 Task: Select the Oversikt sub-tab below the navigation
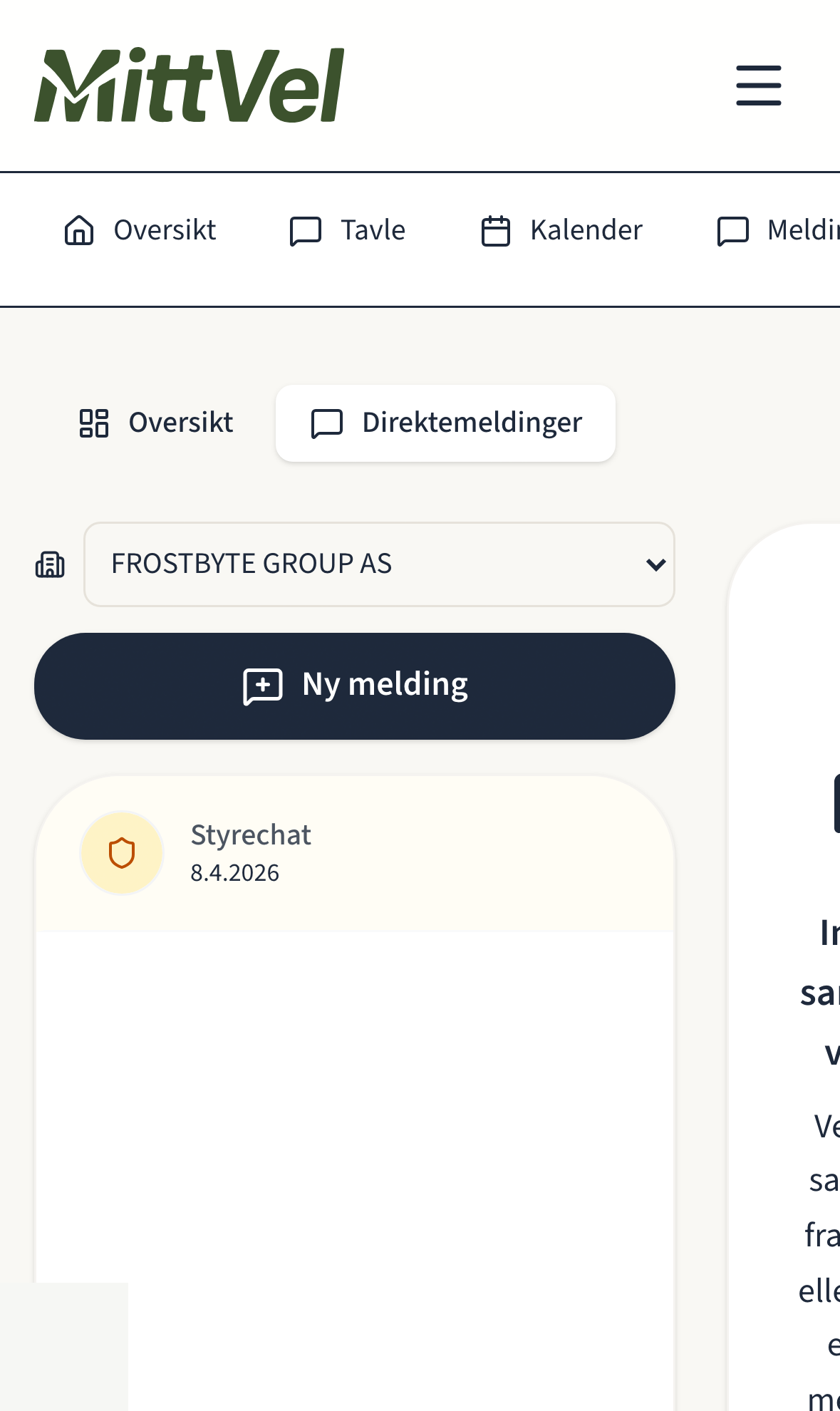coord(180,423)
